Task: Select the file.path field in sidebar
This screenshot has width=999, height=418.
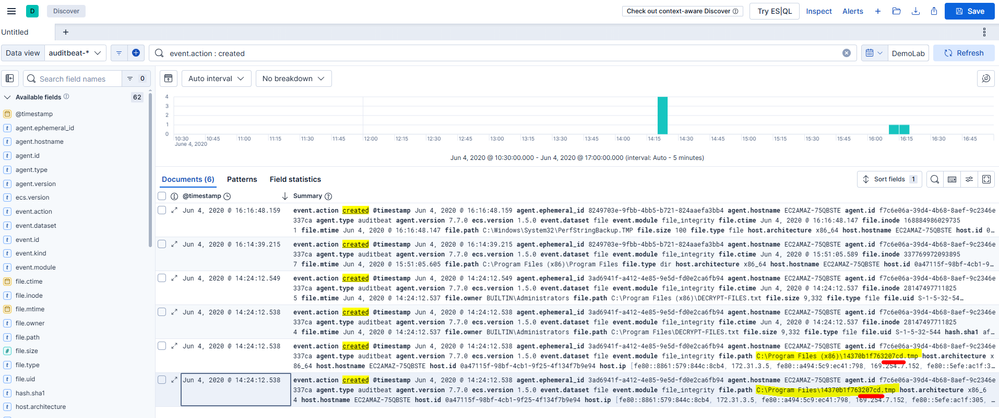Action: click(27, 337)
